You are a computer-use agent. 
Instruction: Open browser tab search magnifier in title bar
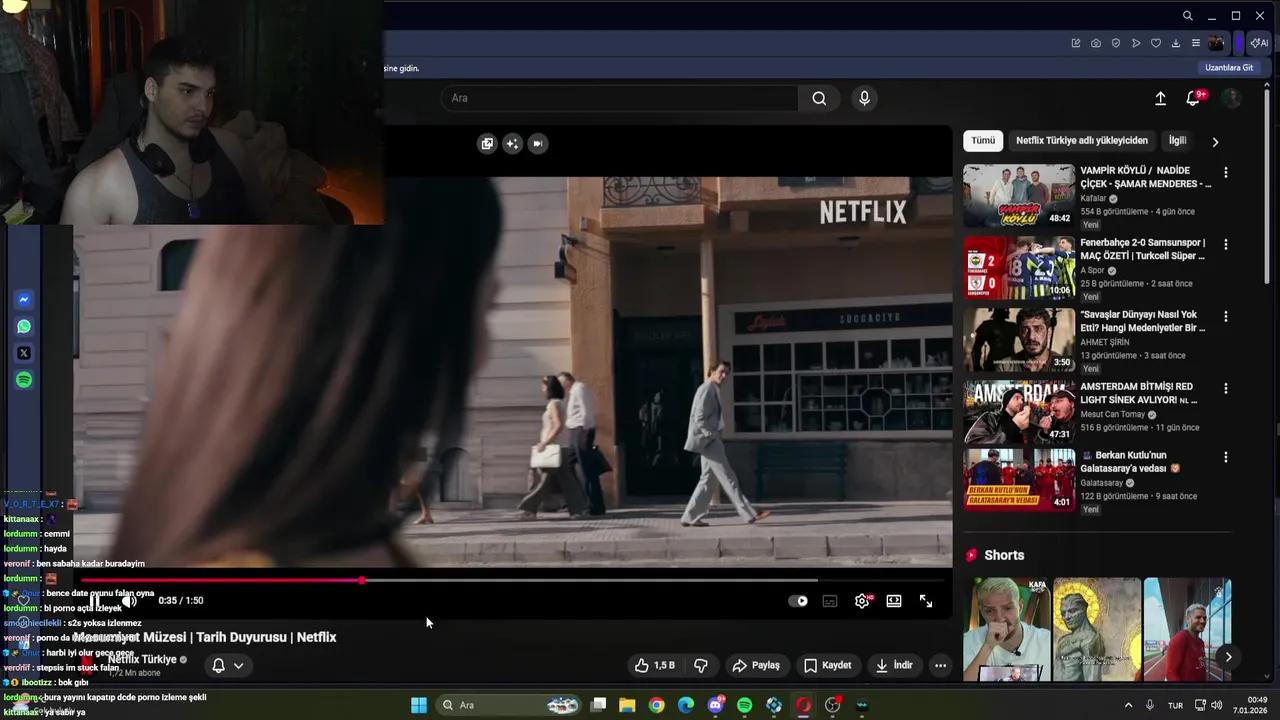pyautogui.click(x=1187, y=16)
